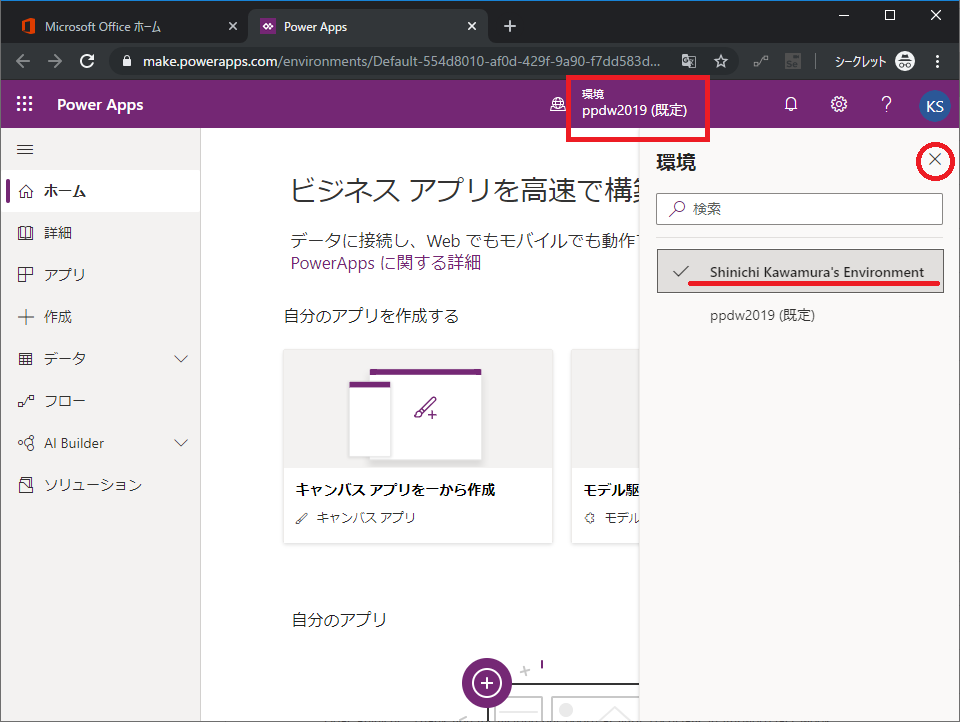
Task: Open the help question mark
Action: click(886, 104)
